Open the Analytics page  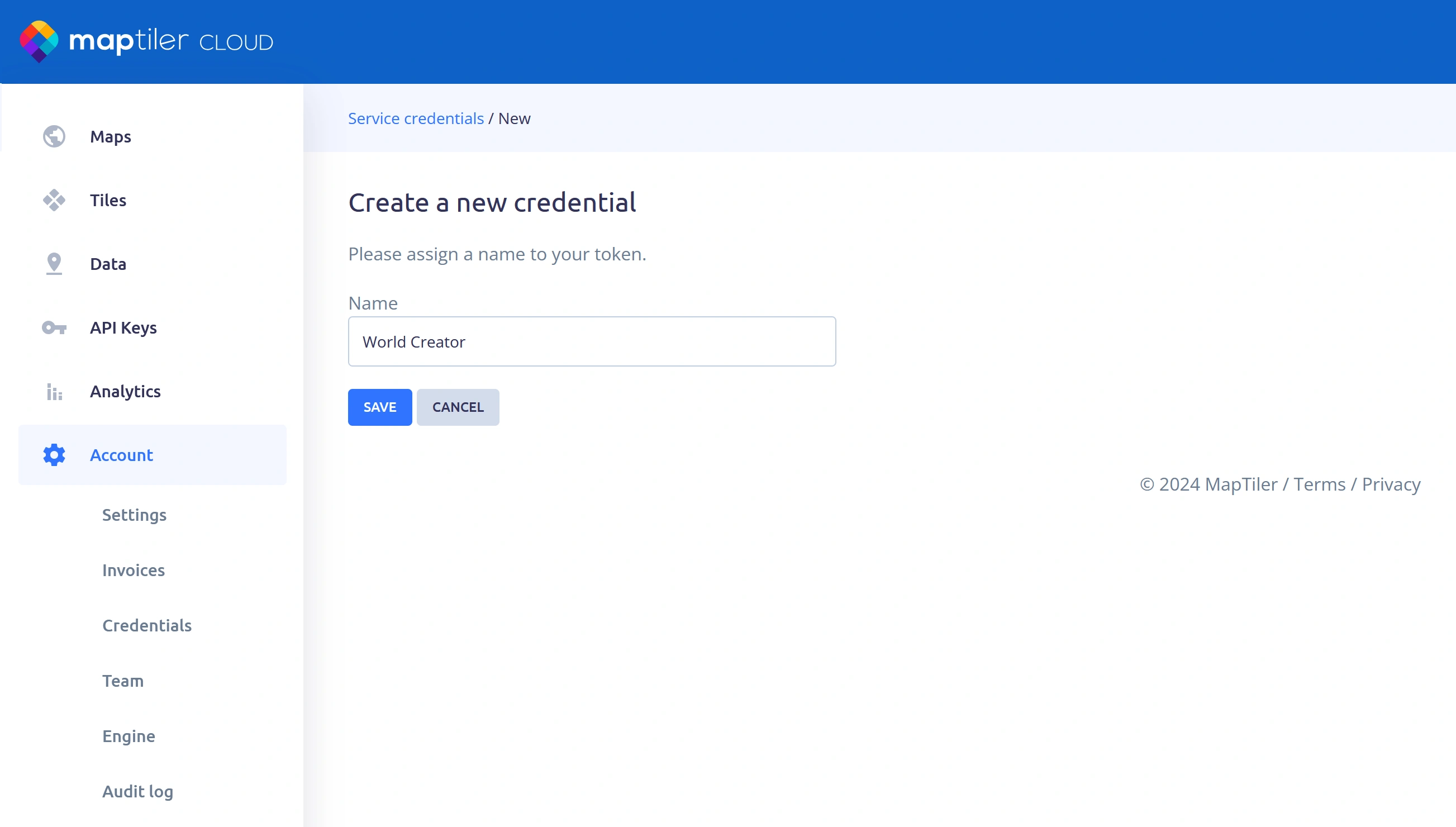coord(152,391)
